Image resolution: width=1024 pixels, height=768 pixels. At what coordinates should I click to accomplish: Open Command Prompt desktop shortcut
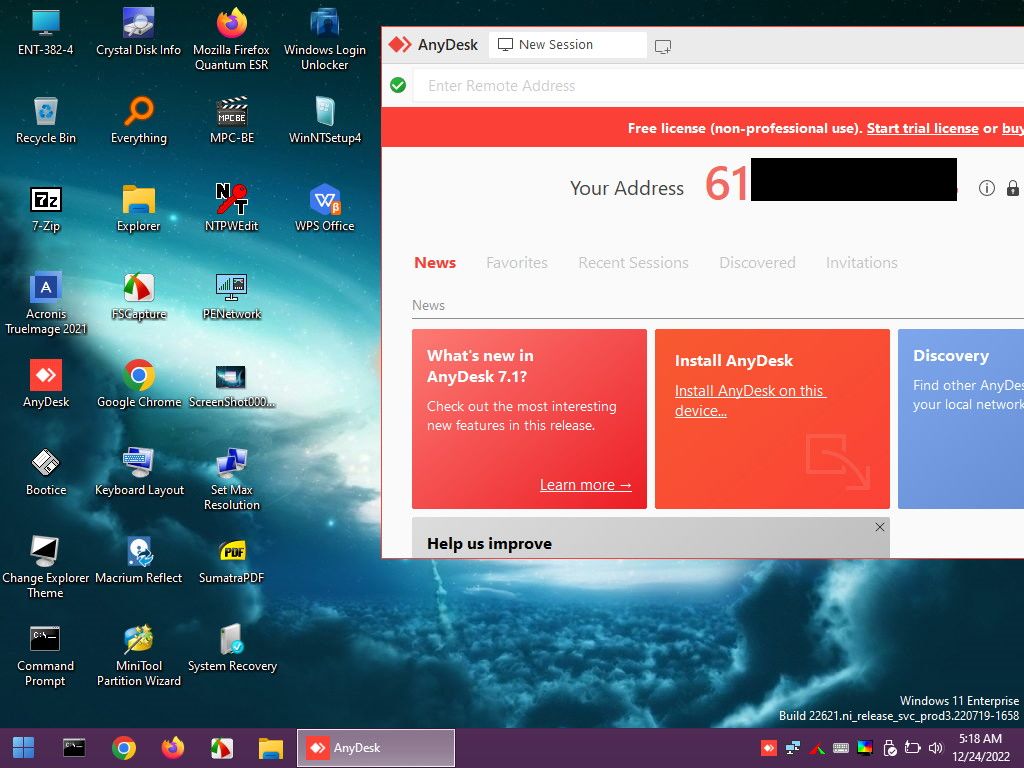click(x=46, y=655)
